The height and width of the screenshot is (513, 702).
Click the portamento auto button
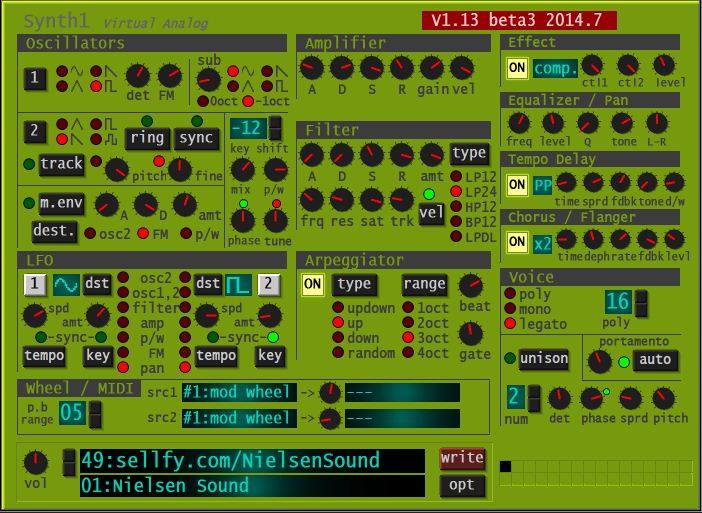click(x=655, y=360)
